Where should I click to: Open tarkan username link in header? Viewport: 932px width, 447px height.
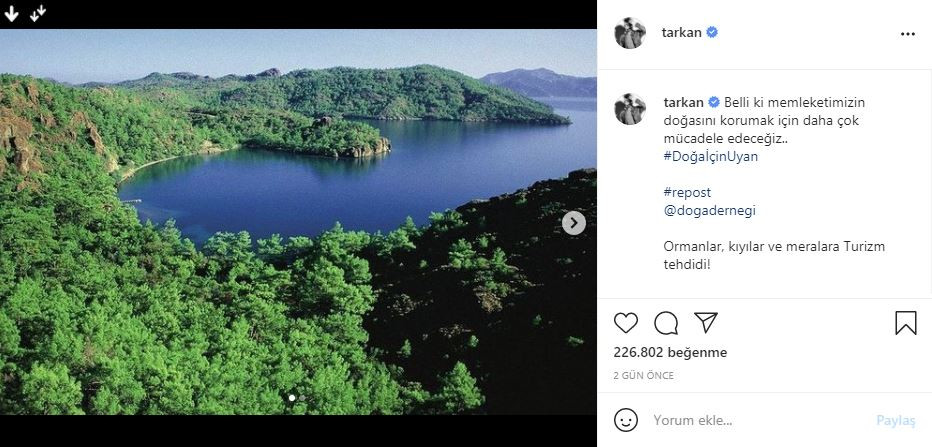point(682,33)
